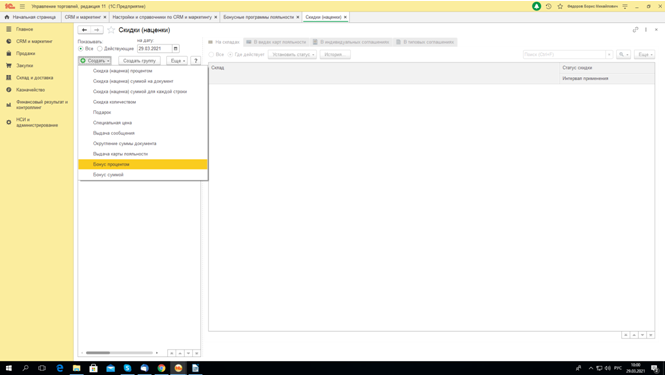Click the Поиск (Ctrl+F) search field

(x=564, y=54)
